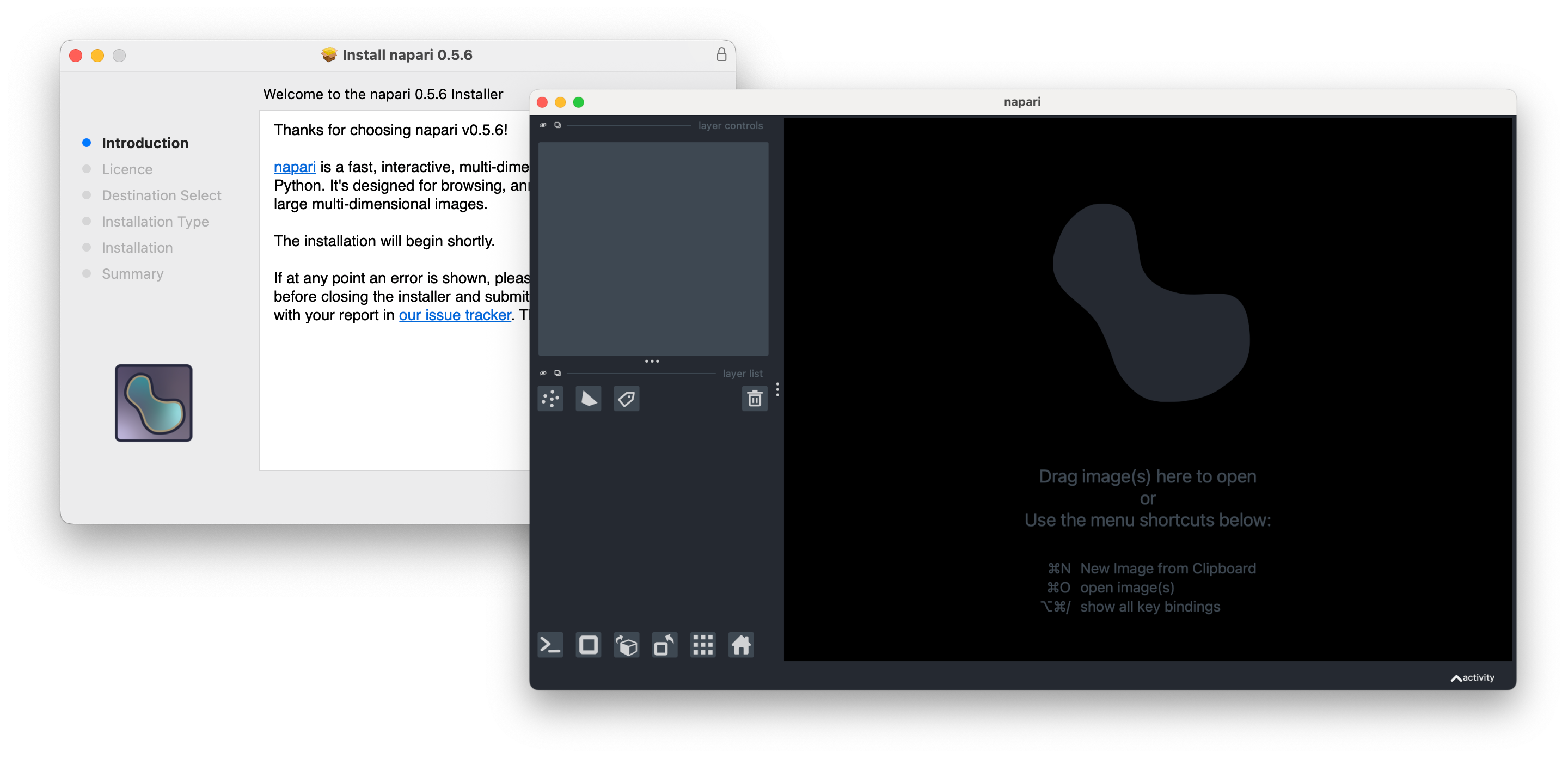
Task: Roll dimensions with the cube icon
Action: click(x=626, y=645)
